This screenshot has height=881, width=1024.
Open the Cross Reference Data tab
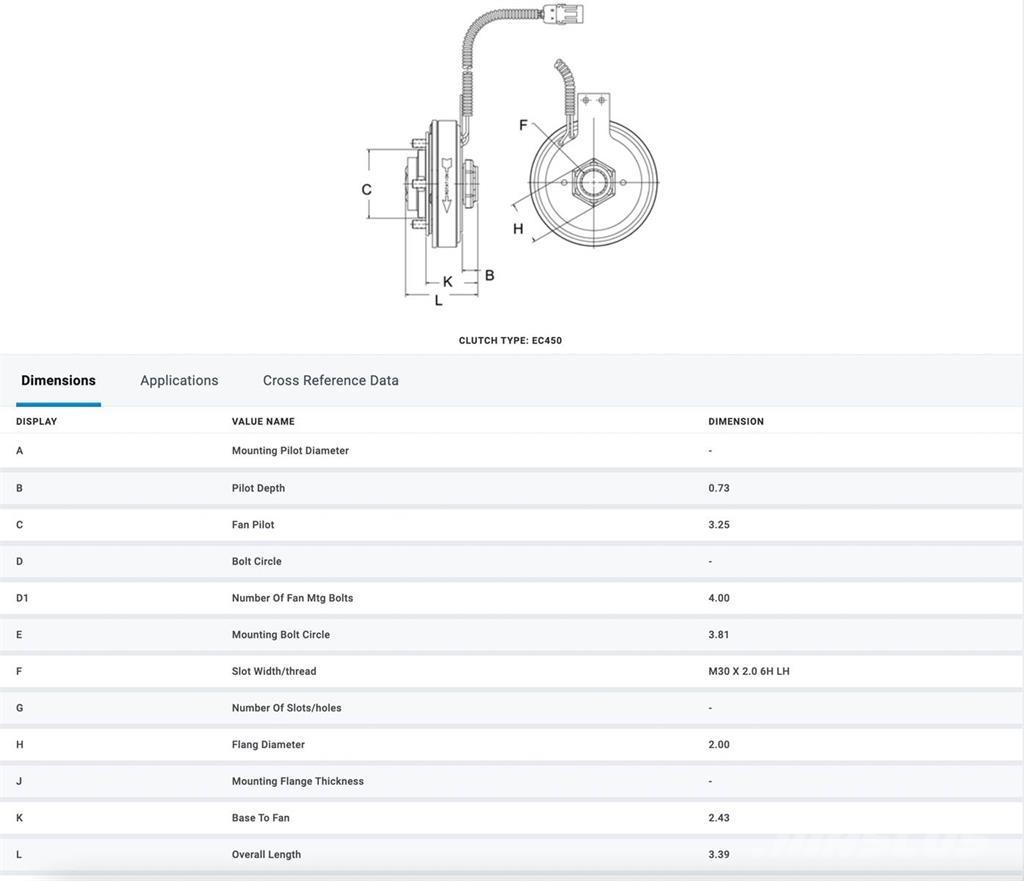point(330,380)
